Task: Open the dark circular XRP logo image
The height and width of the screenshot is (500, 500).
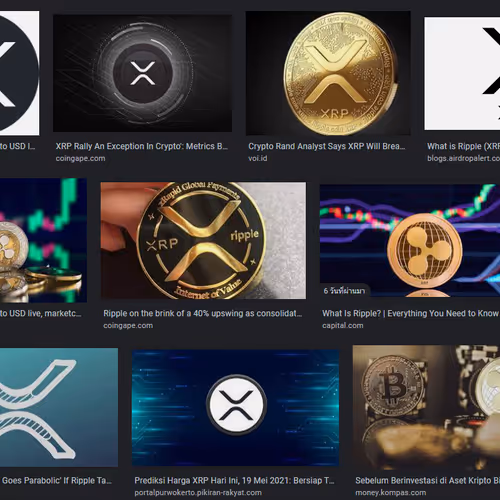Action: [x=19, y=73]
